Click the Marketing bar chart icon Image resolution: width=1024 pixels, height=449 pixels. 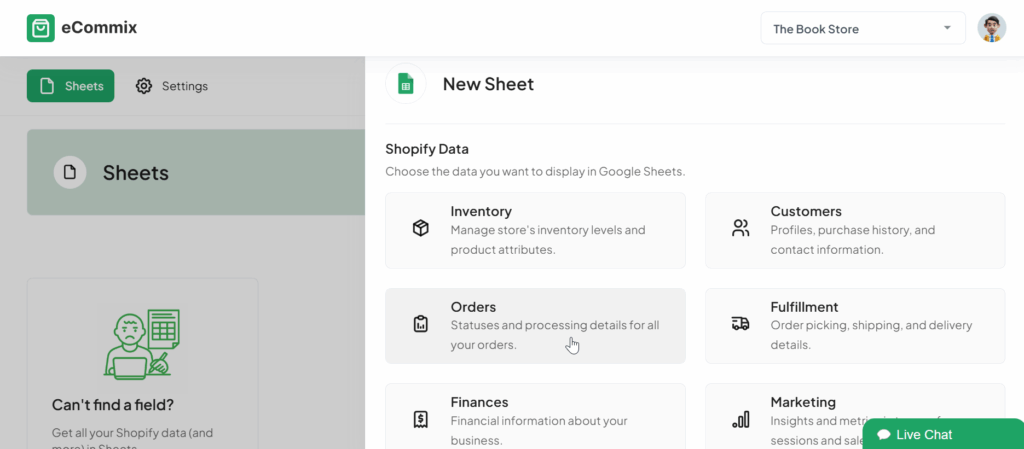[x=741, y=420]
